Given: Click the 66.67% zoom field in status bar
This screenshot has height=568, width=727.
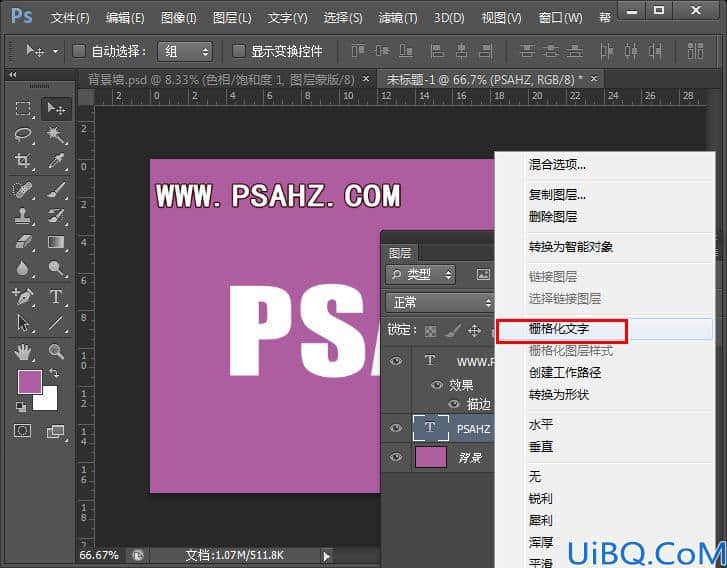Looking at the screenshot, I should 99,555.
